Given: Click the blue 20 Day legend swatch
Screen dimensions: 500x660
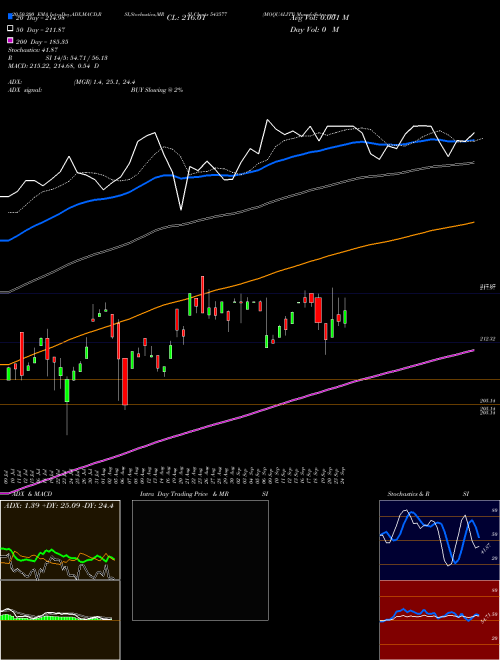Looking at the screenshot, I should click(x=10, y=17).
